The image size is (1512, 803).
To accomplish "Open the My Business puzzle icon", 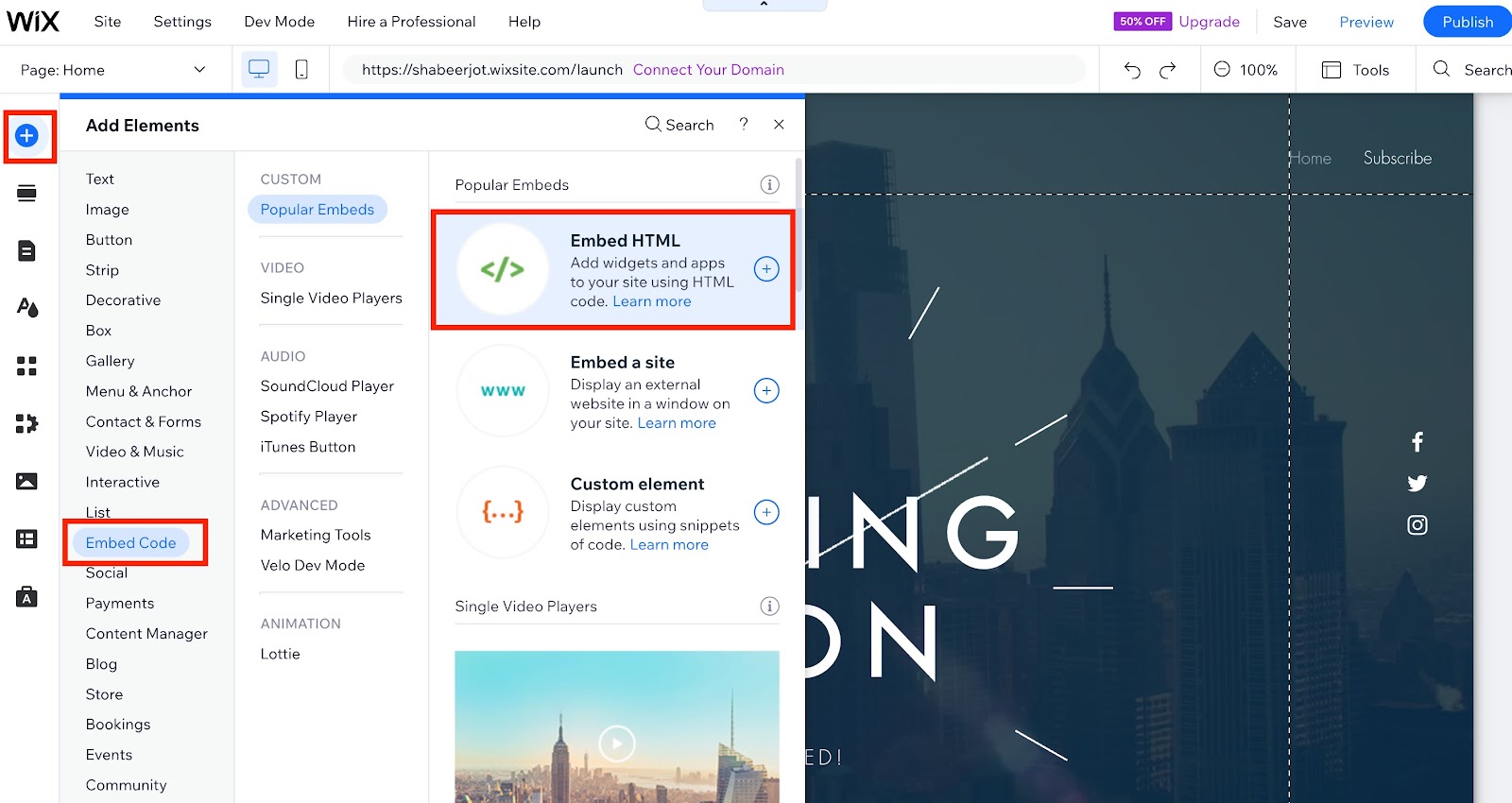I will point(27,423).
